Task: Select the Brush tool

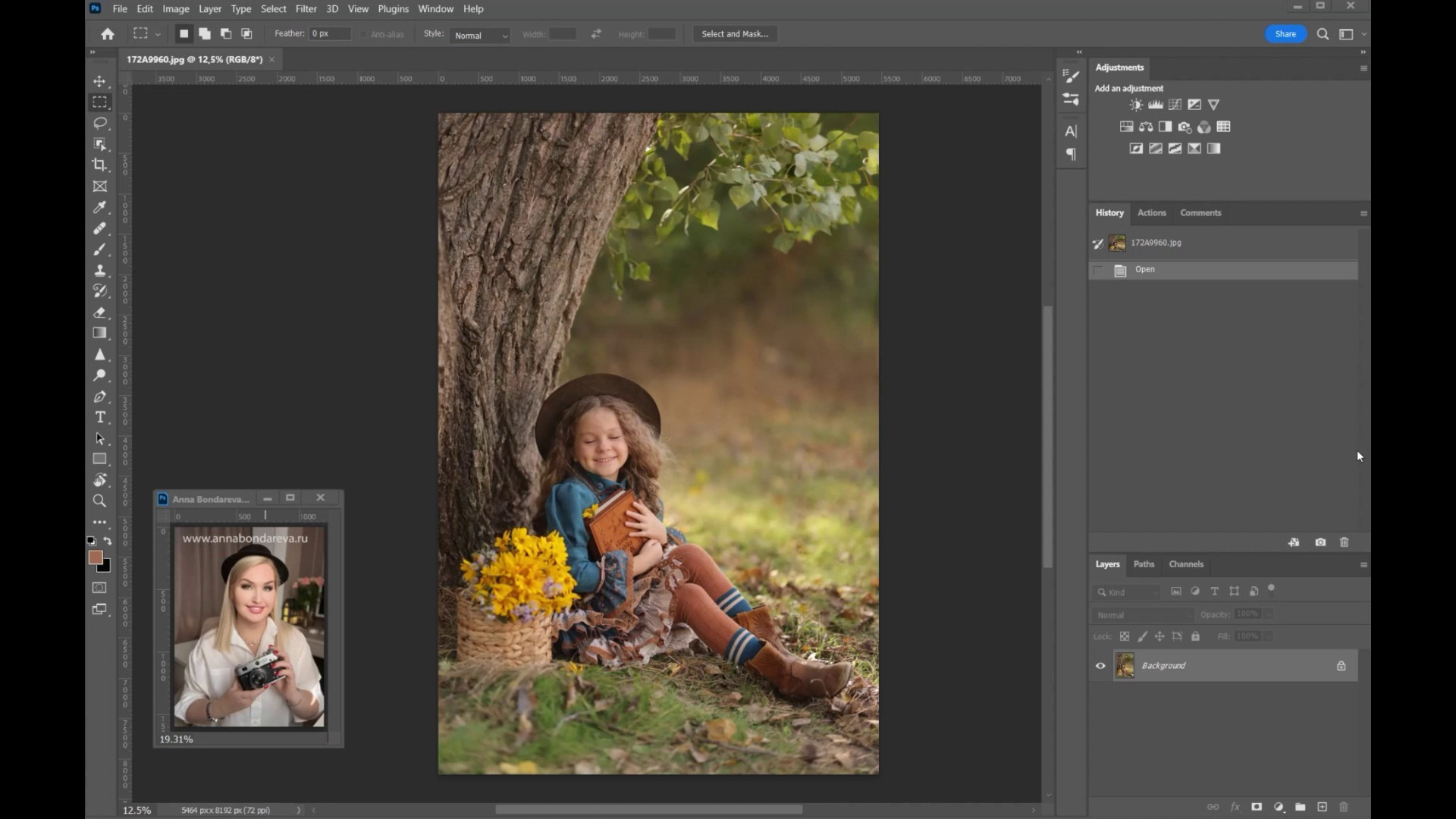Action: click(x=99, y=249)
